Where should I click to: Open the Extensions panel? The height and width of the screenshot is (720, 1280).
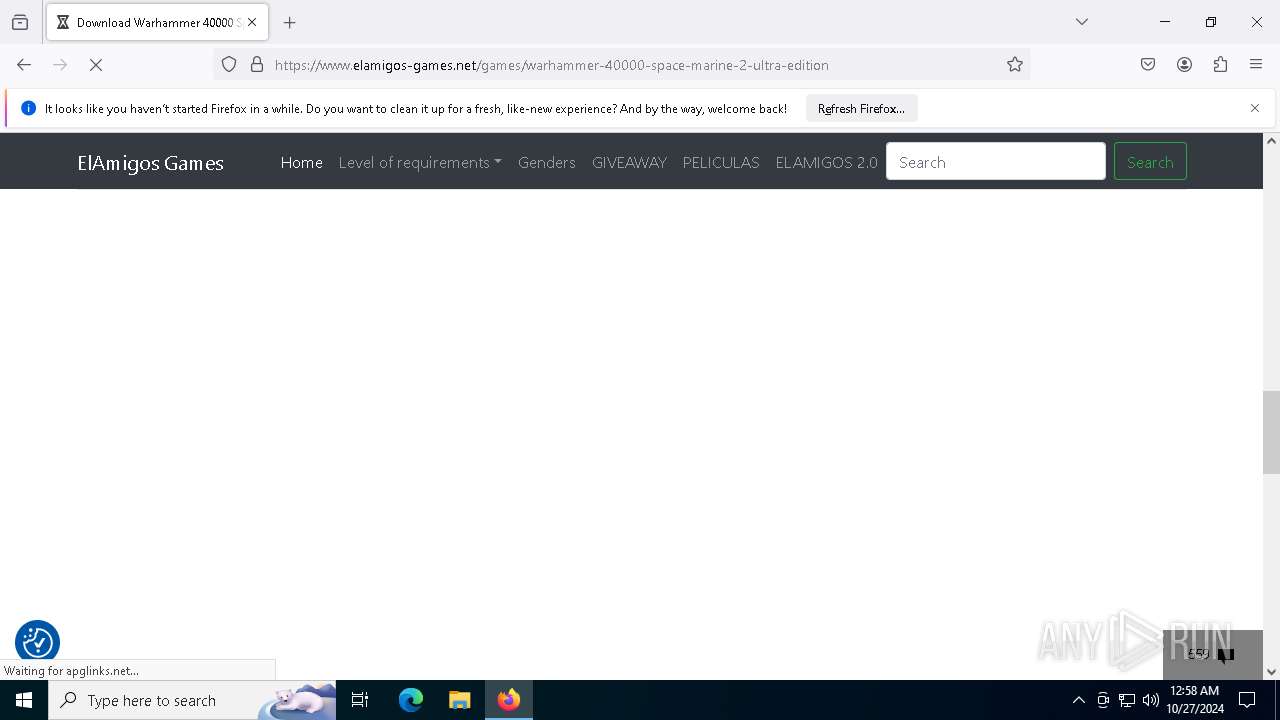(x=1220, y=64)
